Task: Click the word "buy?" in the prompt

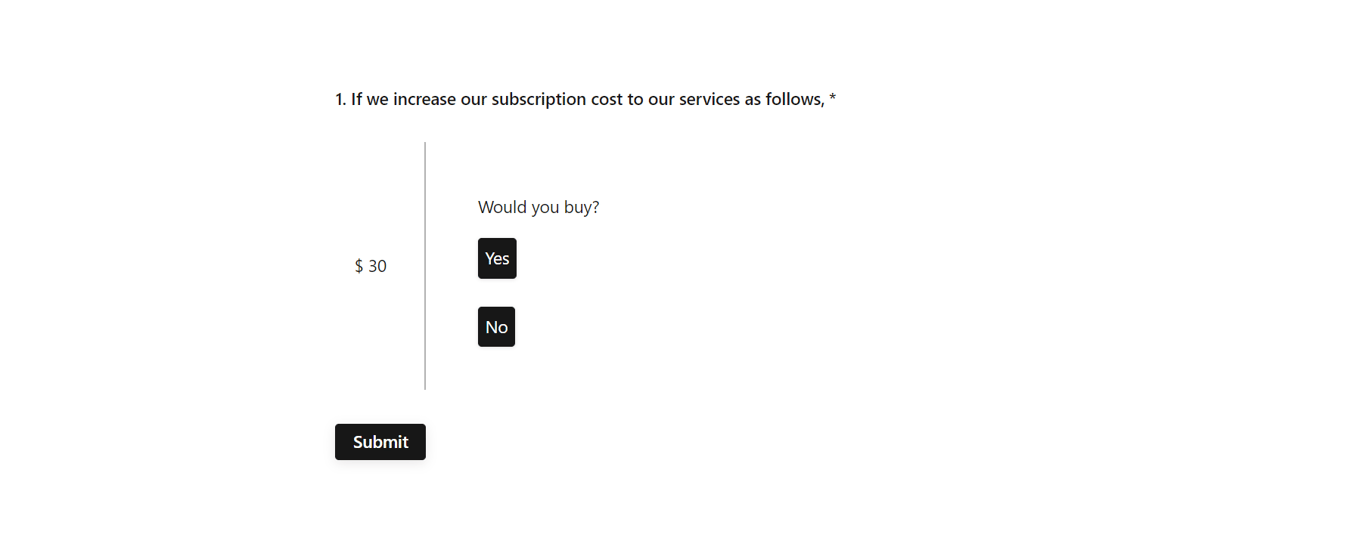Action: coord(581,207)
